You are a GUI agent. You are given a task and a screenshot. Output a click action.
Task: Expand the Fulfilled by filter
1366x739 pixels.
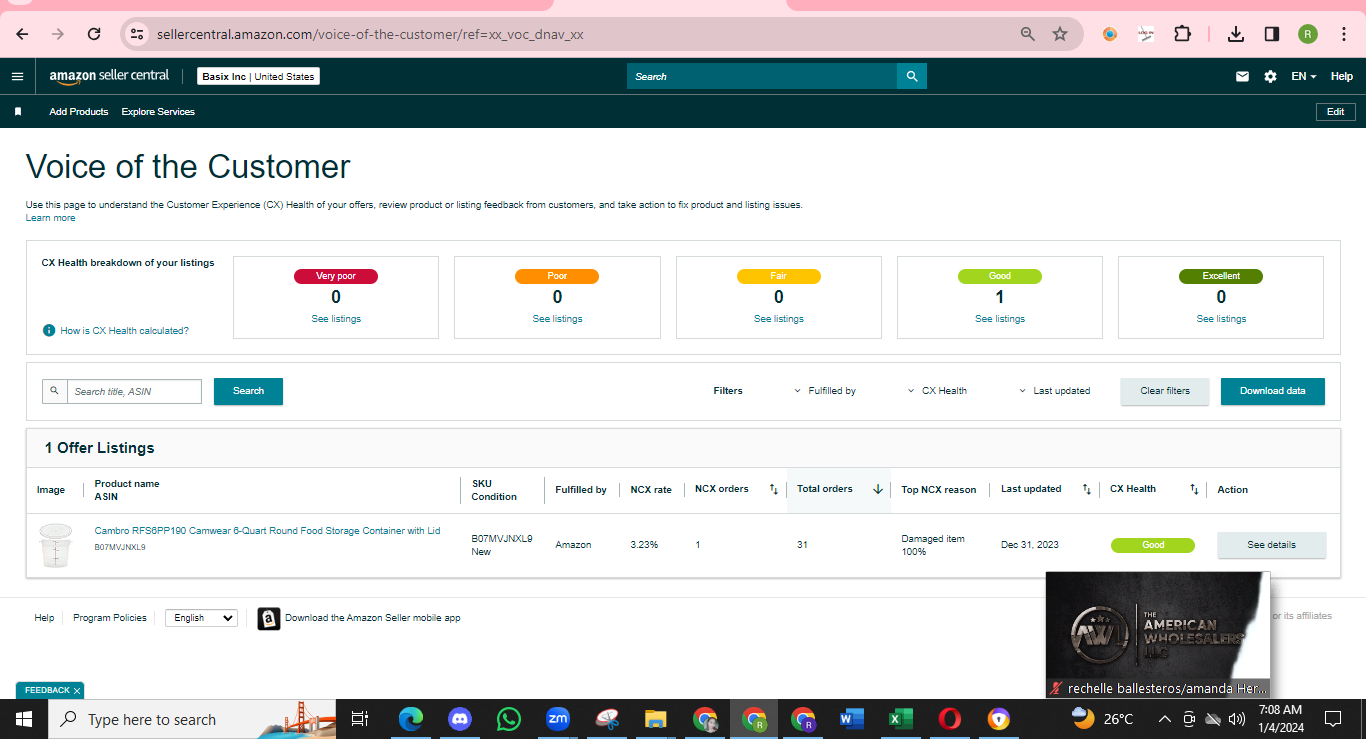[825, 391]
